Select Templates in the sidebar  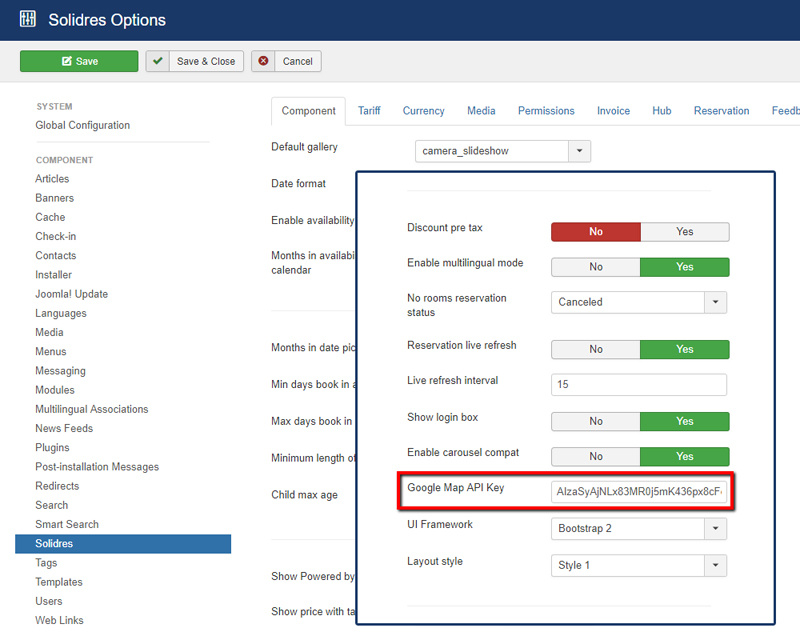(58, 582)
